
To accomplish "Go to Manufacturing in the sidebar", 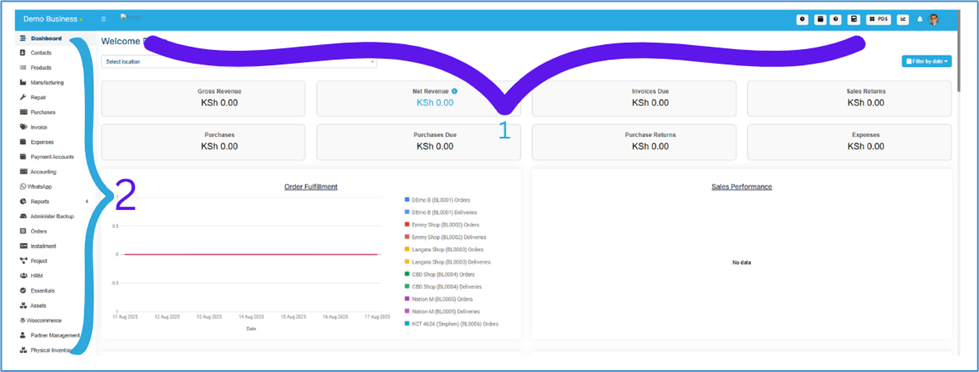I will (47, 82).
